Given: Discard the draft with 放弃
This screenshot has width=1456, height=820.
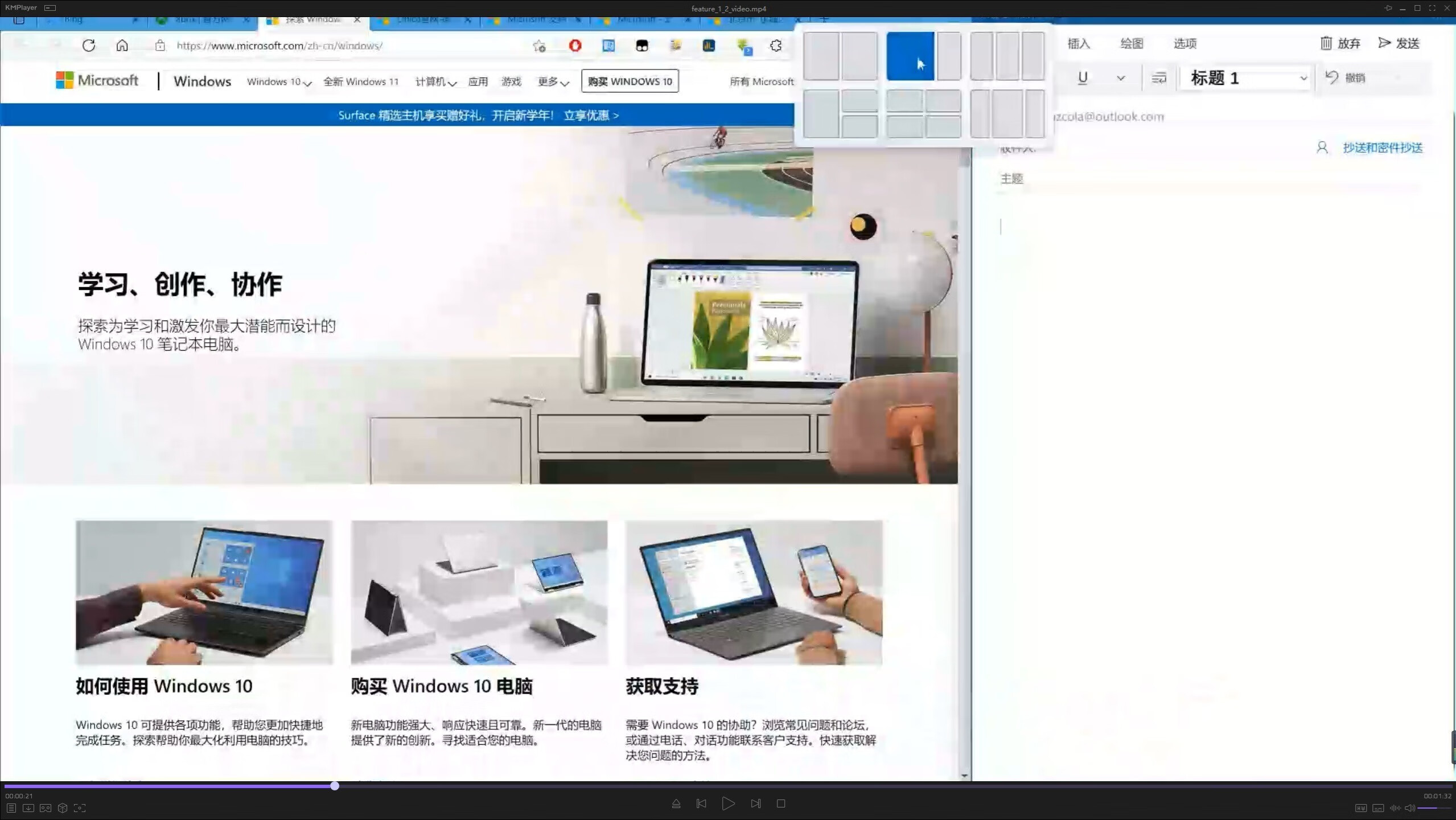Looking at the screenshot, I should 1340,43.
